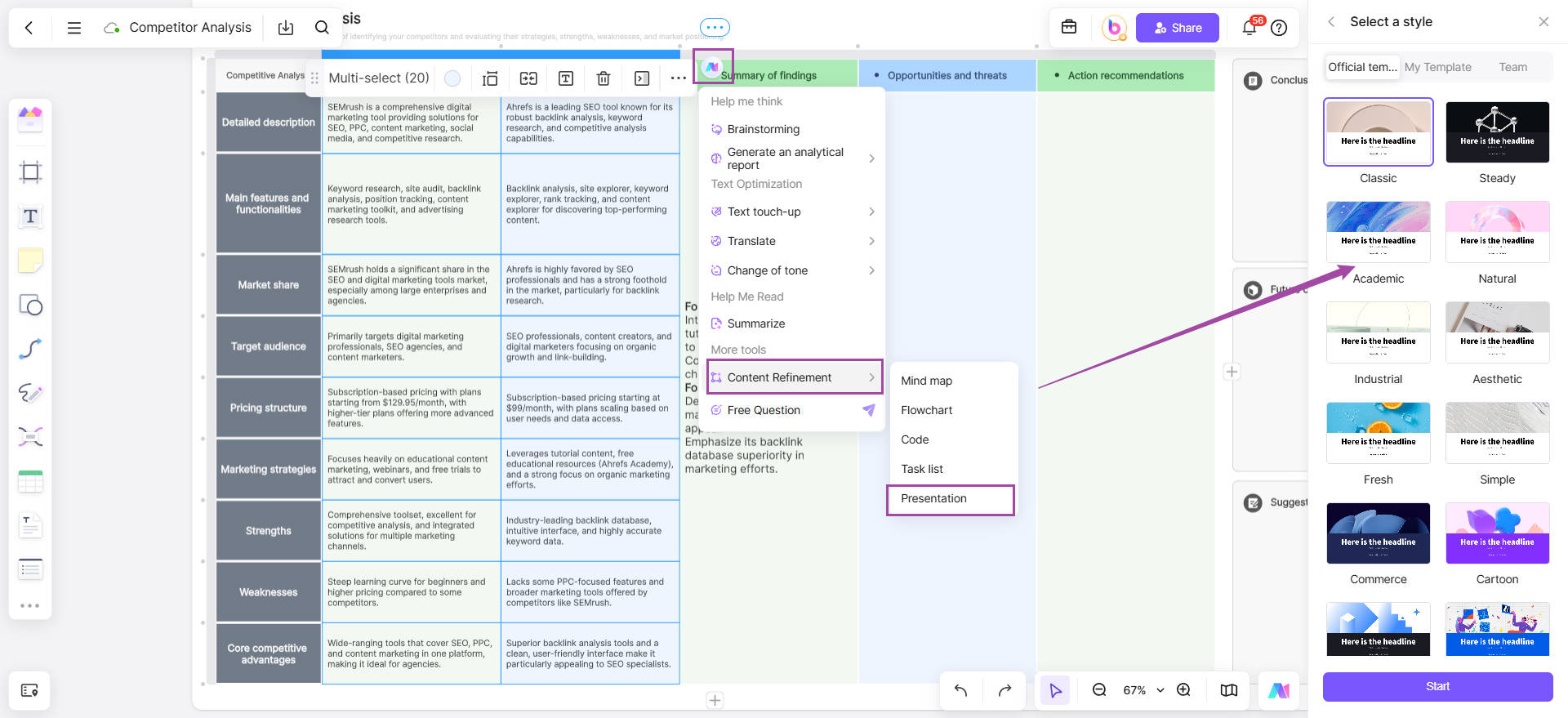This screenshot has height=718, width=1568.
Task: Open the minimap book icon
Action: 1229,690
